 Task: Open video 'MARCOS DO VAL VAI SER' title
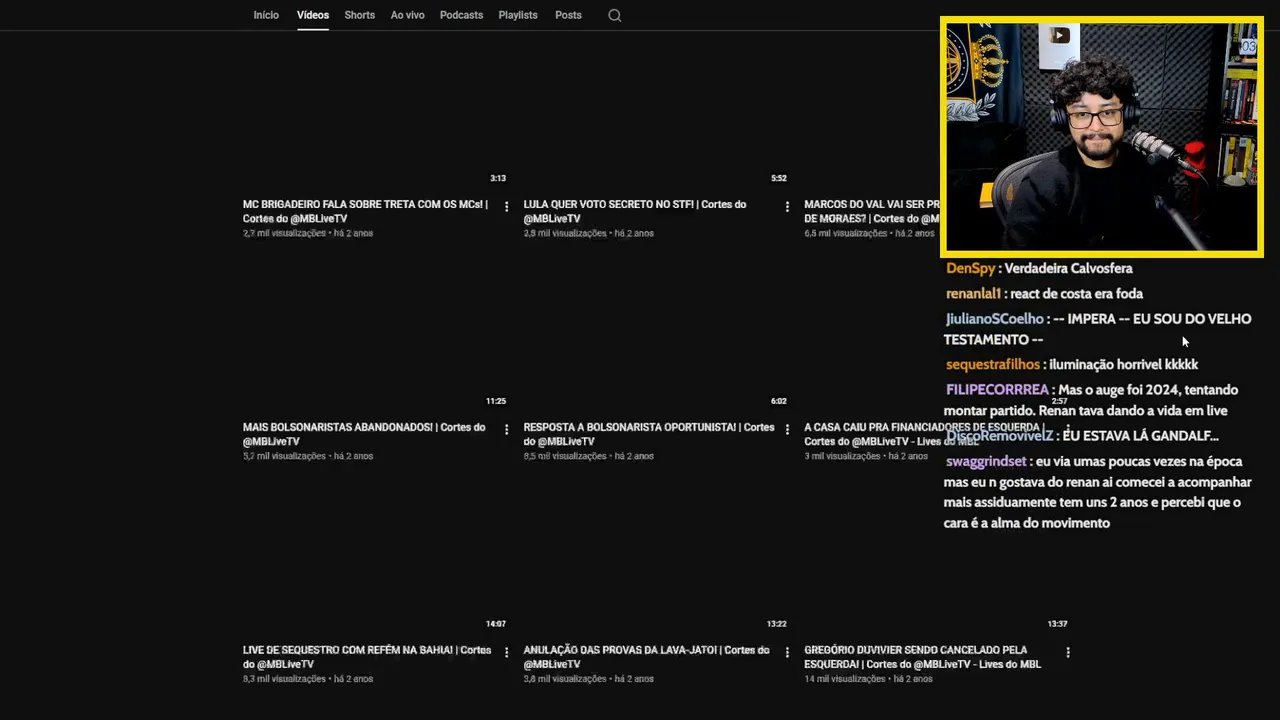(872, 211)
